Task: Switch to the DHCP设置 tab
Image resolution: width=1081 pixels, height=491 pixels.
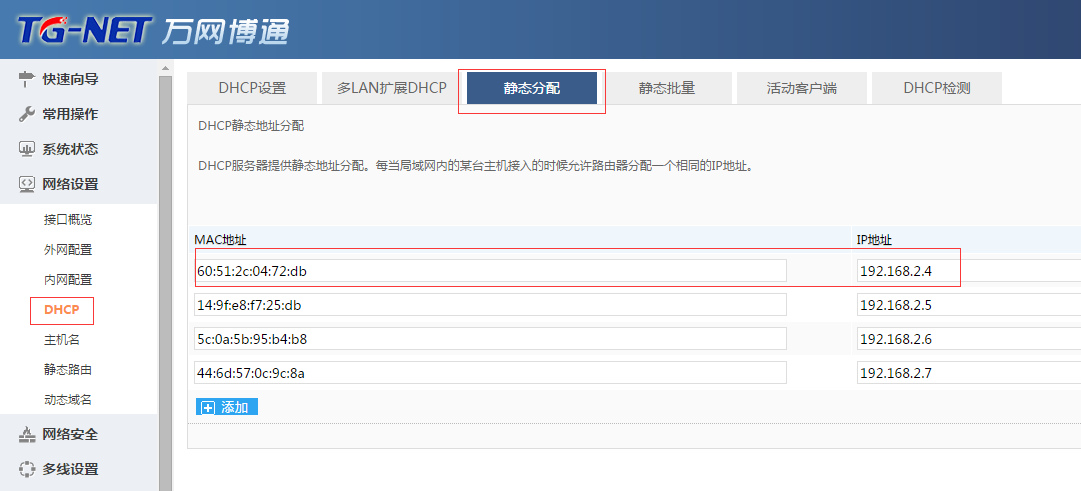Action: [252, 88]
